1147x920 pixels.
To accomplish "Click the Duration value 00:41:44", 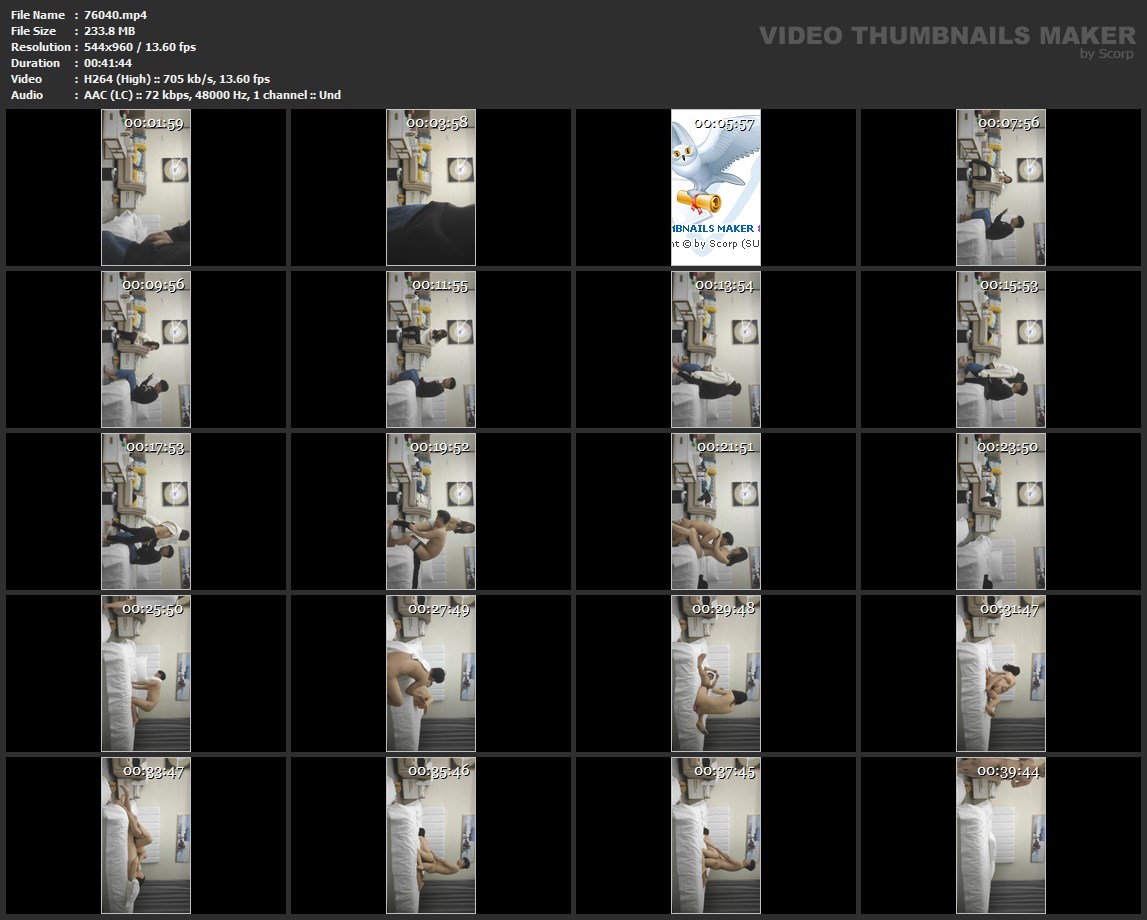I will (108, 63).
